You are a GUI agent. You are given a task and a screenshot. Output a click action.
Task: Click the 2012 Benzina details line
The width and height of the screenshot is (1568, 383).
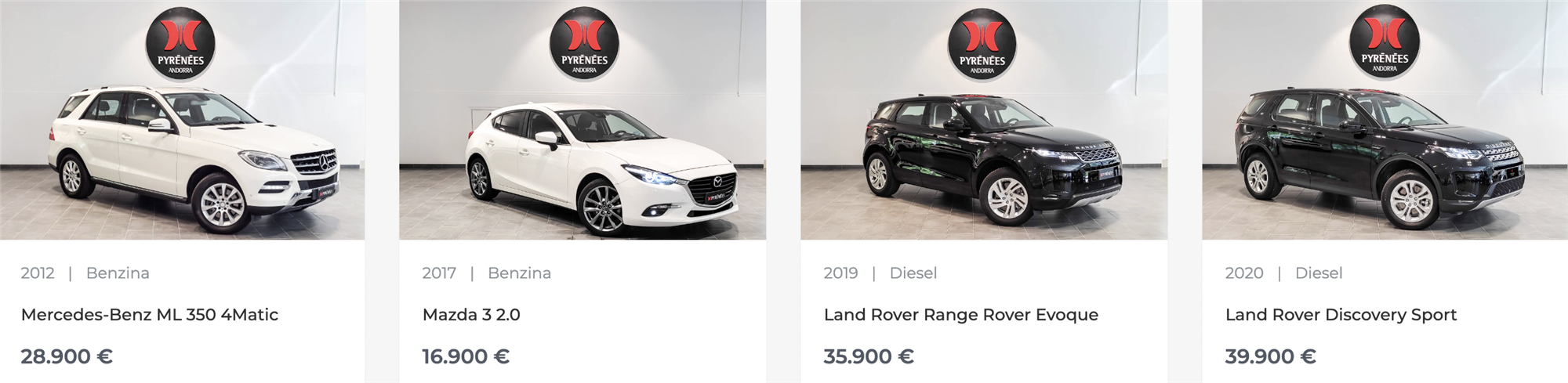click(x=85, y=273)
